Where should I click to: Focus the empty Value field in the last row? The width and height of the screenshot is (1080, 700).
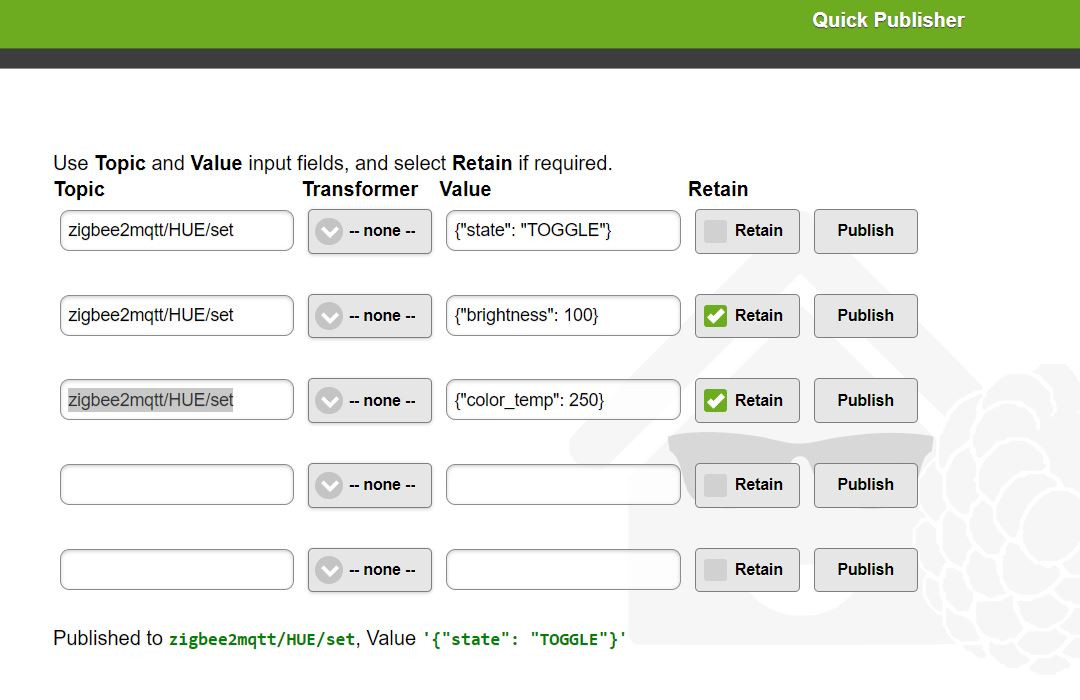(x=563, y=570)
